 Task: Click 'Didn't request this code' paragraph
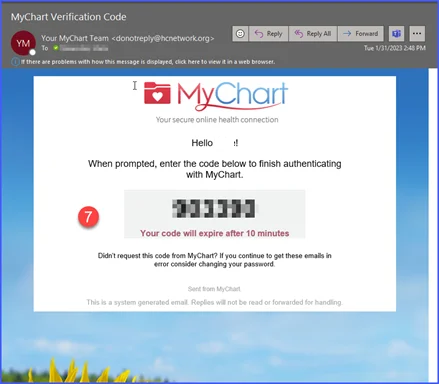click(x=214, y=260)
